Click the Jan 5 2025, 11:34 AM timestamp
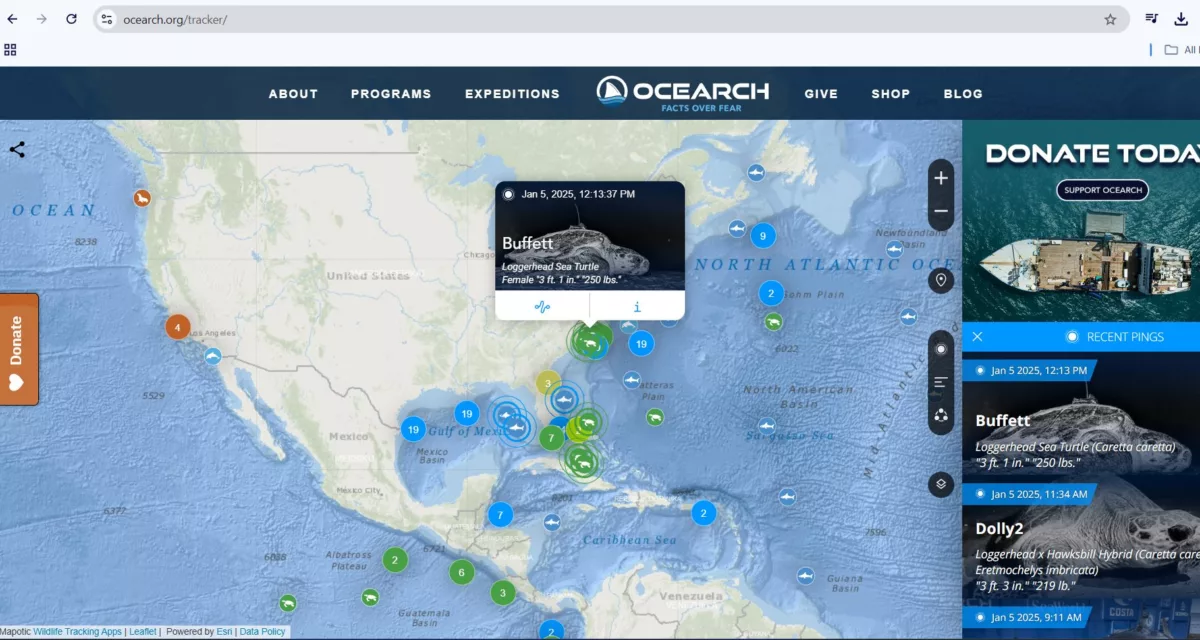The height and width of the screenshot is (640, 1200). (1037, 493)
